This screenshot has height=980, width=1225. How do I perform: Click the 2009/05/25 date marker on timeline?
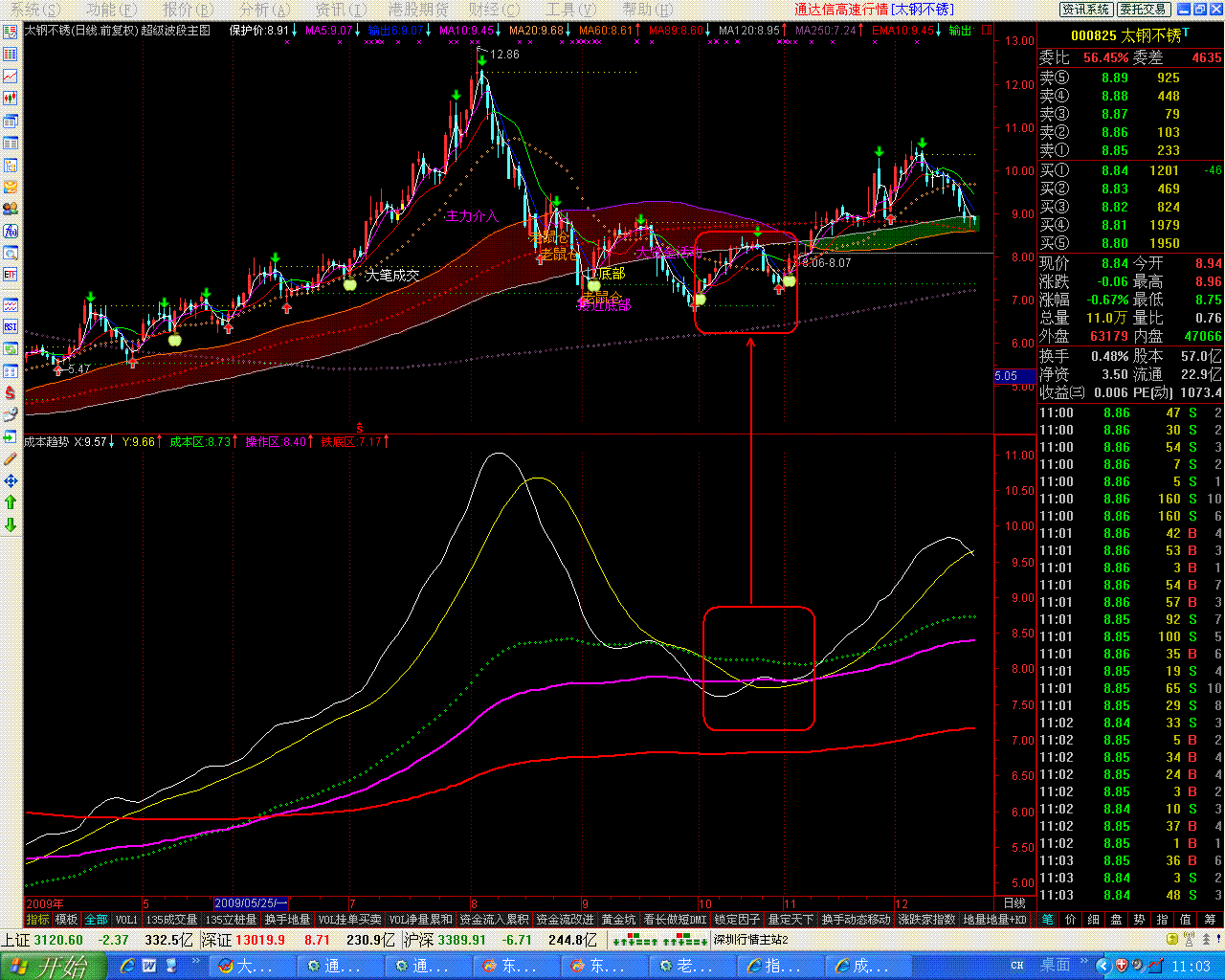251,903
